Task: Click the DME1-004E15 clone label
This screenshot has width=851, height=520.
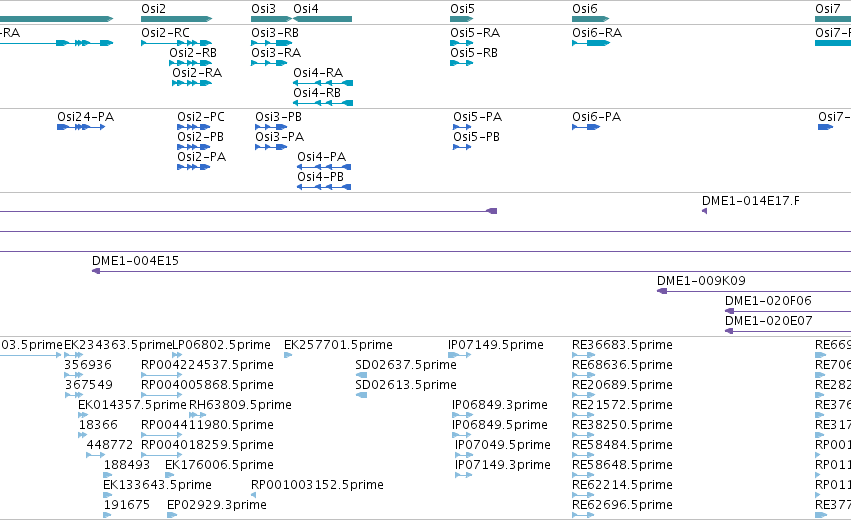Action: tap(135, 261)
